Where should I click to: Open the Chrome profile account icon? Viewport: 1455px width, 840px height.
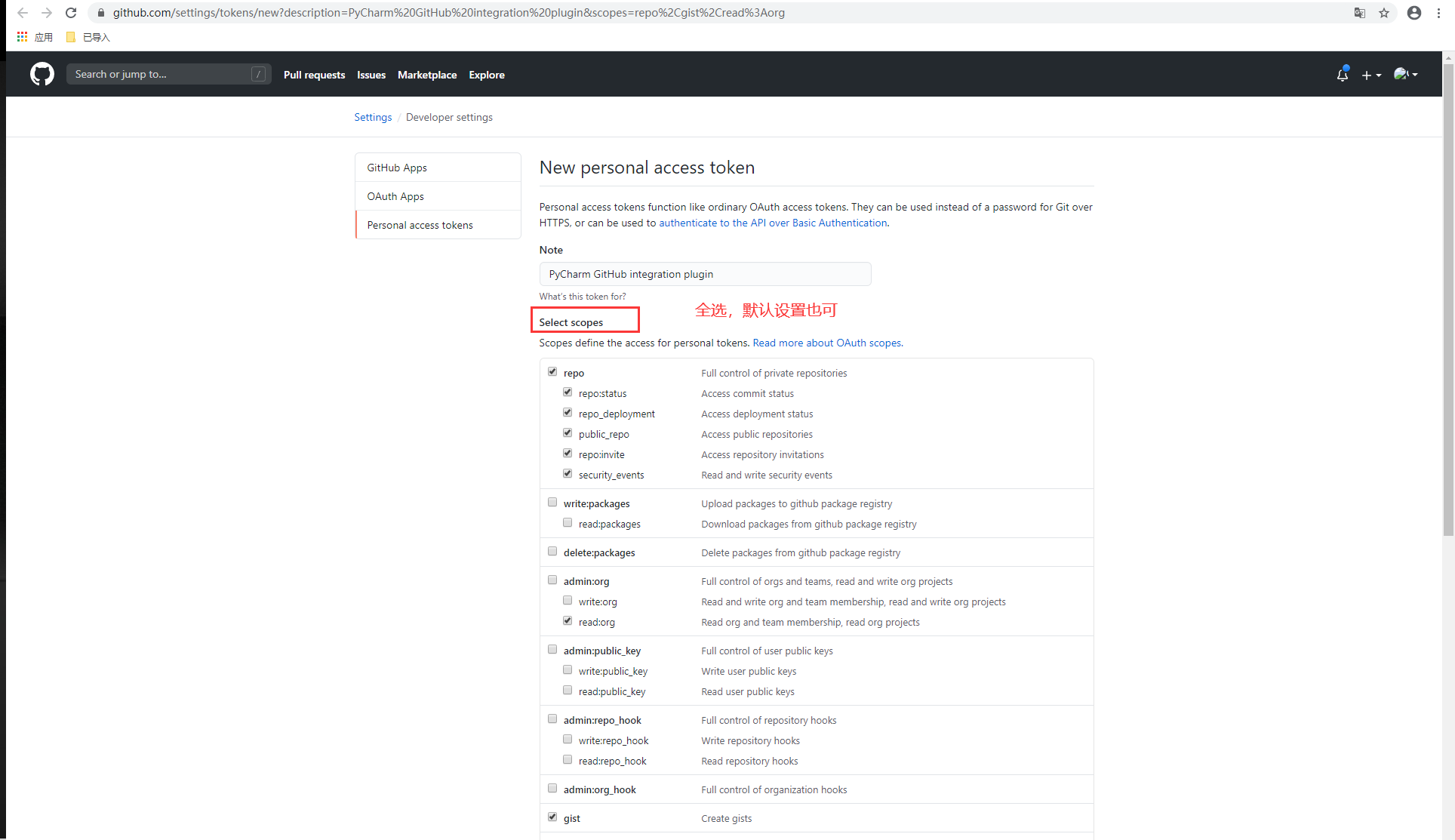point(1413,13)
